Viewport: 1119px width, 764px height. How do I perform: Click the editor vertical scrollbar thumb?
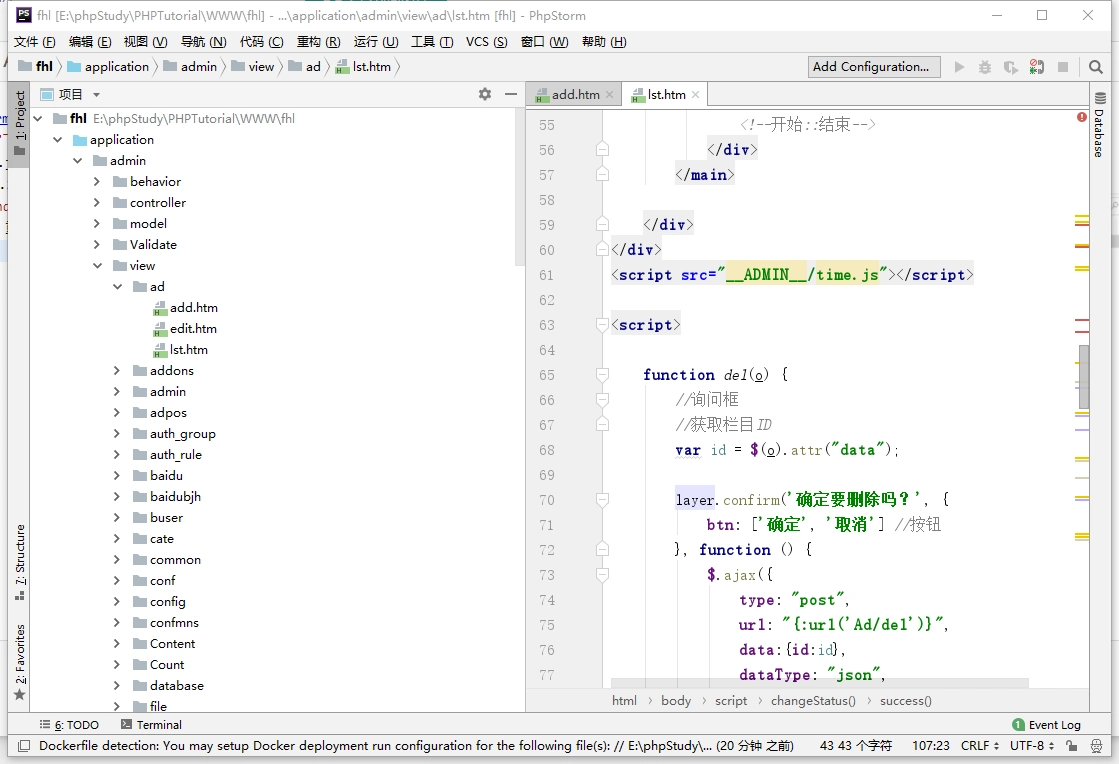pyautogui.click(x=1084, y=377)
